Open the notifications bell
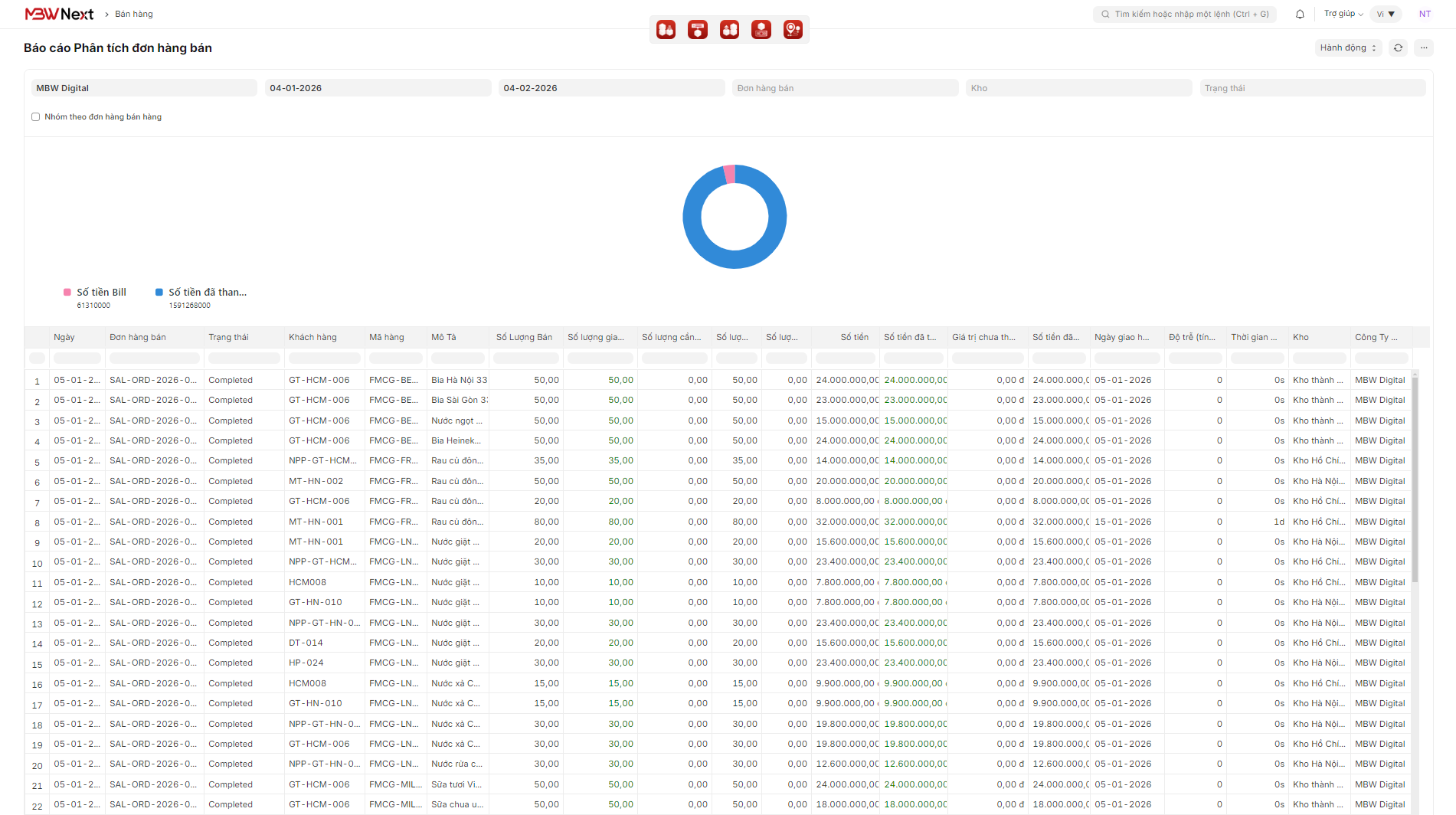 [x=1300, y=14]
